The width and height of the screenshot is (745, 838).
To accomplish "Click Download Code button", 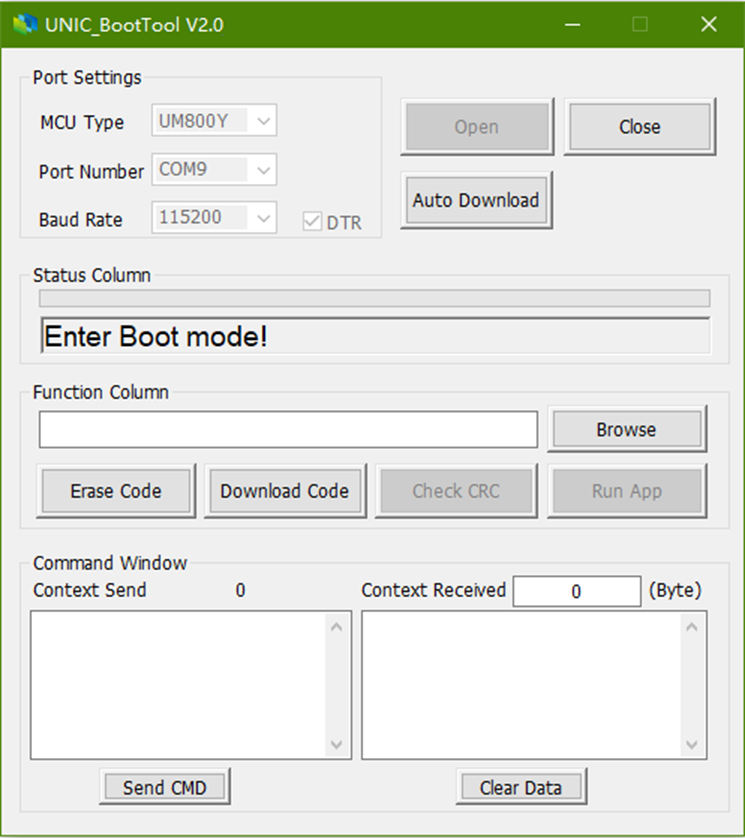I will click(x=285, y=491).
